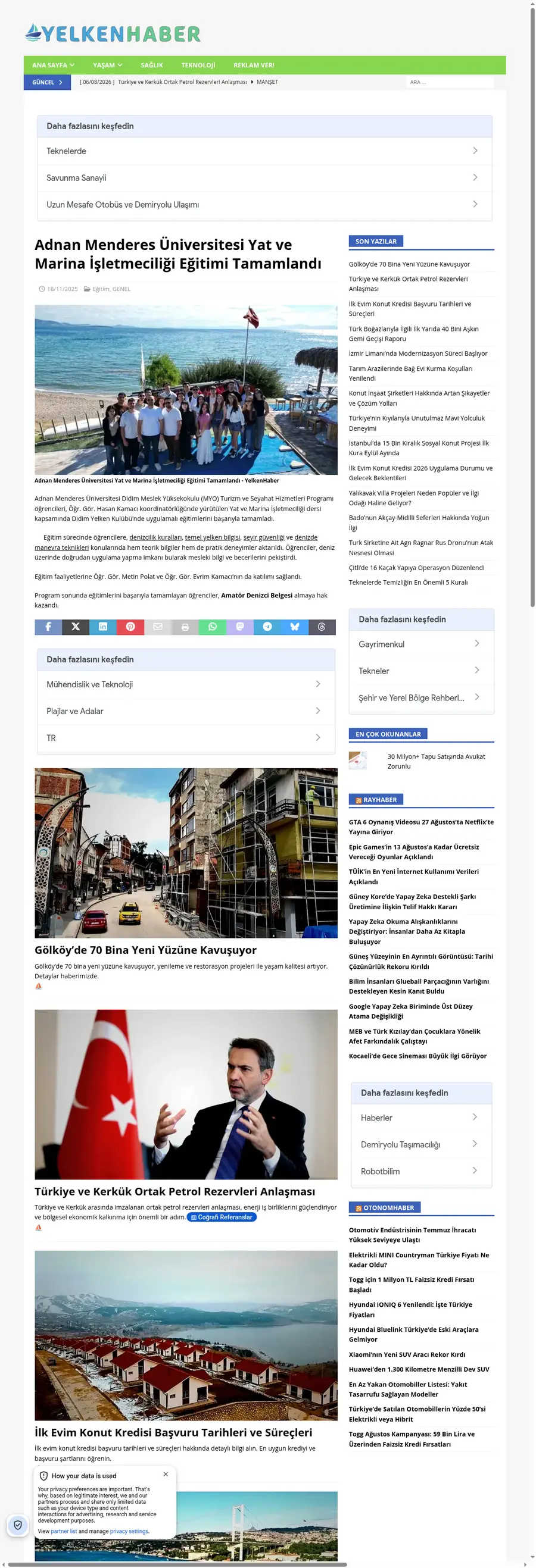Close the 'How your data is used' popup
Viewport: 536px width, 1568px height.
[x=166, y=1473]
